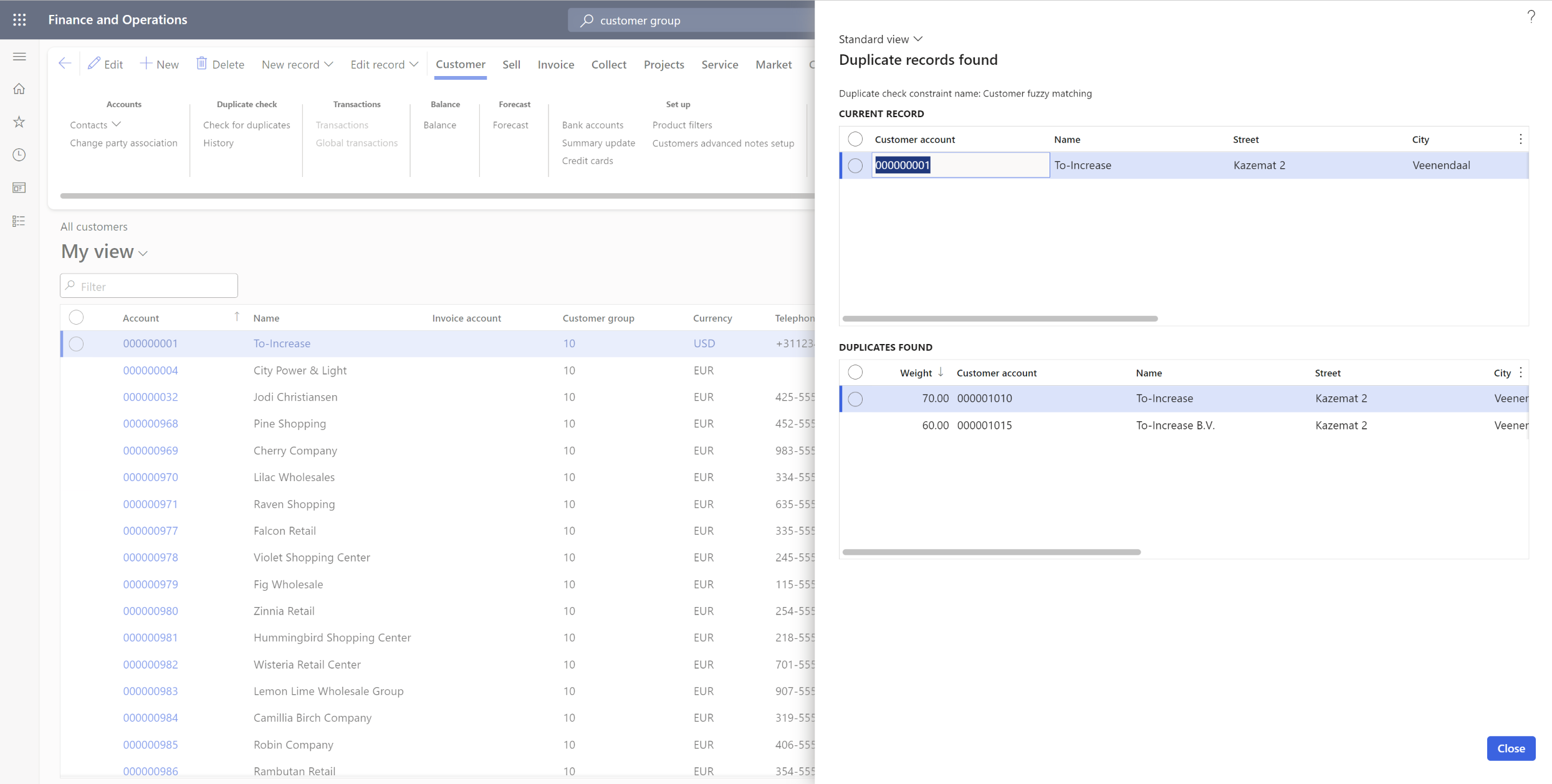
Task: Open Product filters in Set up
Action: 682,125
